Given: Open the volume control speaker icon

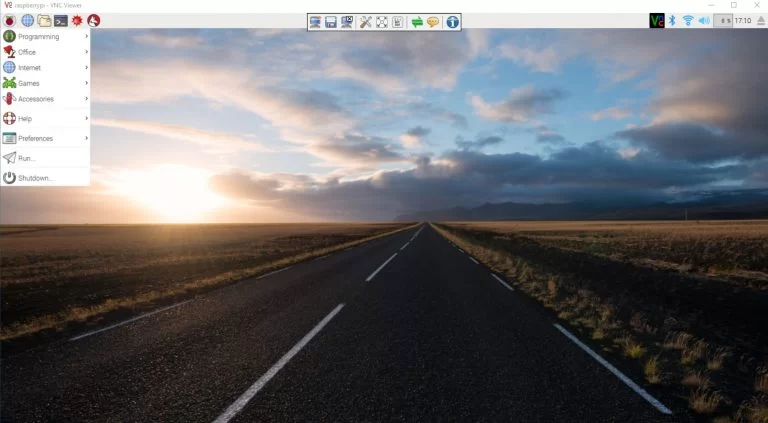Looking at the screenshot, I should pos(703,20).
